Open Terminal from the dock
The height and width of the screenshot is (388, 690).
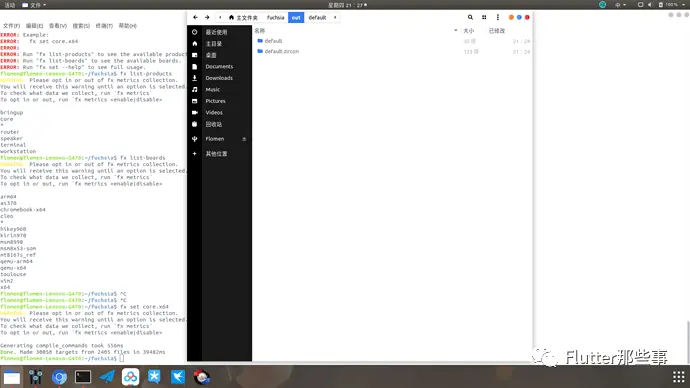pyautogui.click(x=83, y=377)
